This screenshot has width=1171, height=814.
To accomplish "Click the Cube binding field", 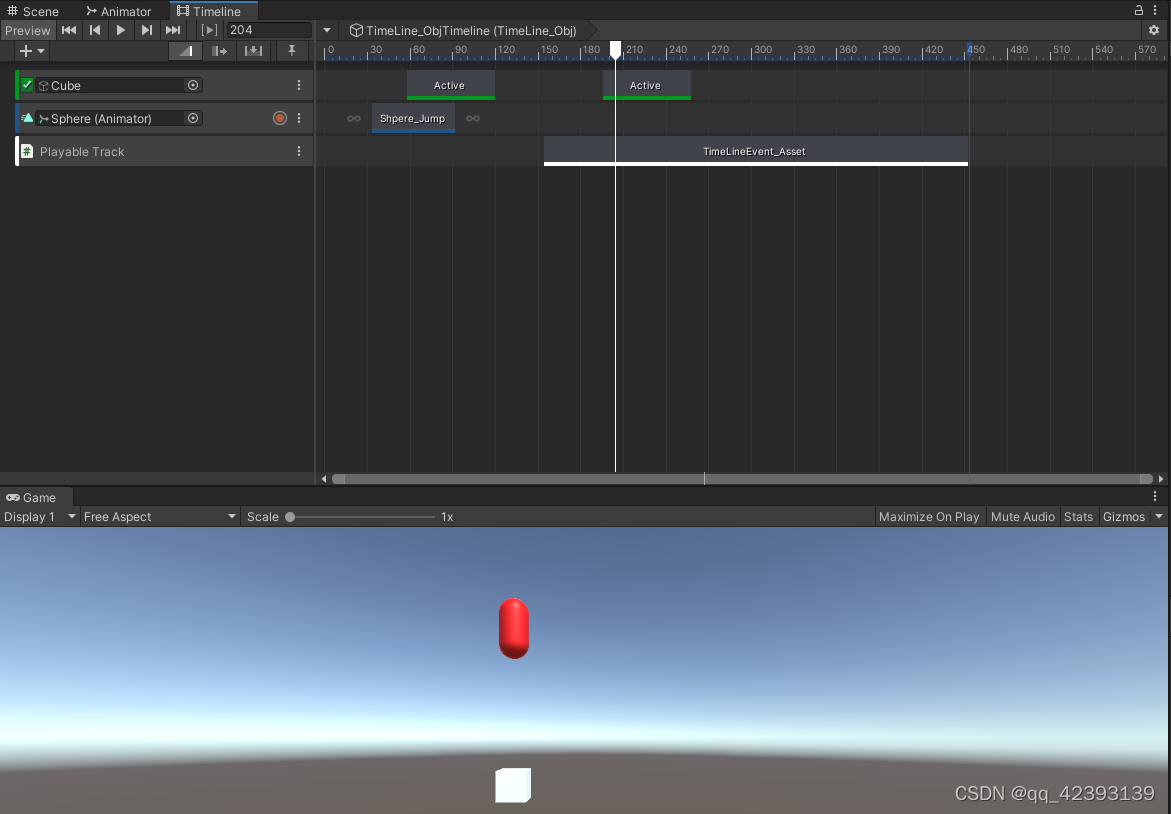I will (119, 85).
